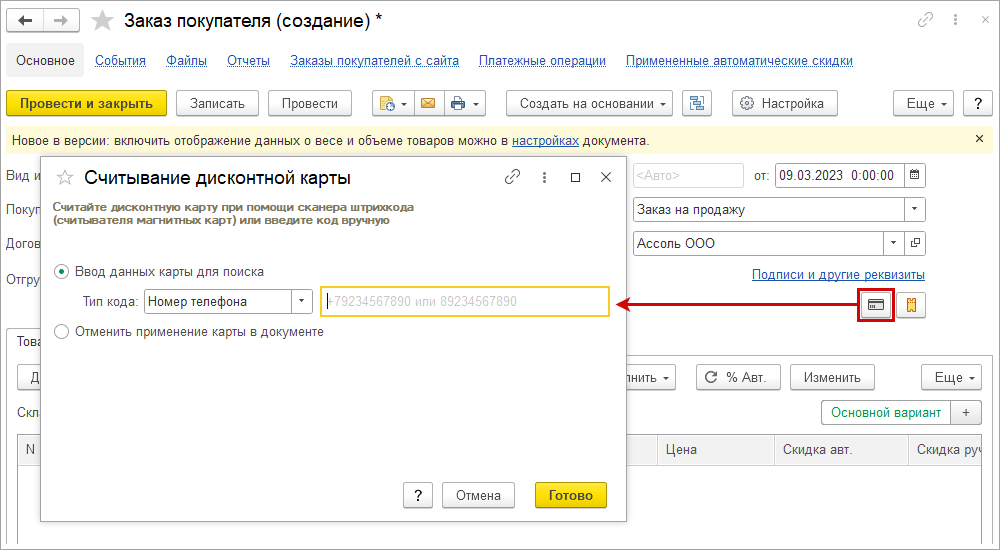Click the envelope email icon
Screen dimensions: 1000x550
[x=429, y=103]
